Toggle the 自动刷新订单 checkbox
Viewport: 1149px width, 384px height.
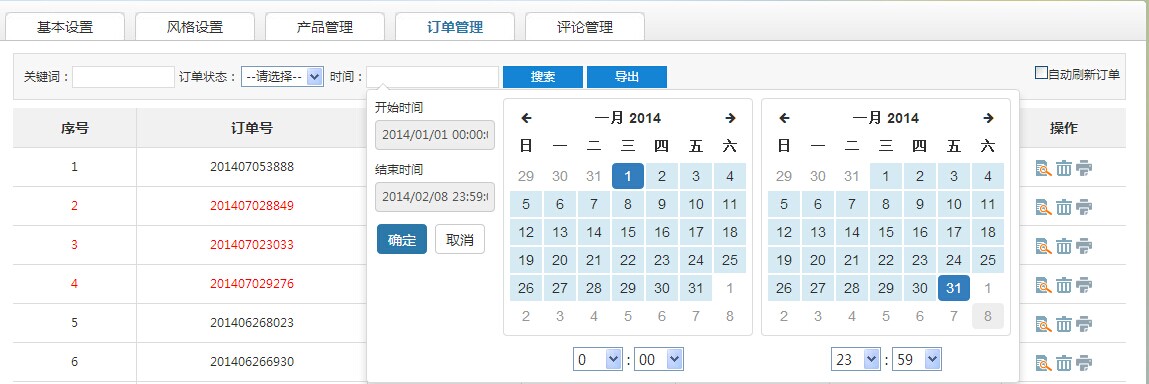(1041, 73)
